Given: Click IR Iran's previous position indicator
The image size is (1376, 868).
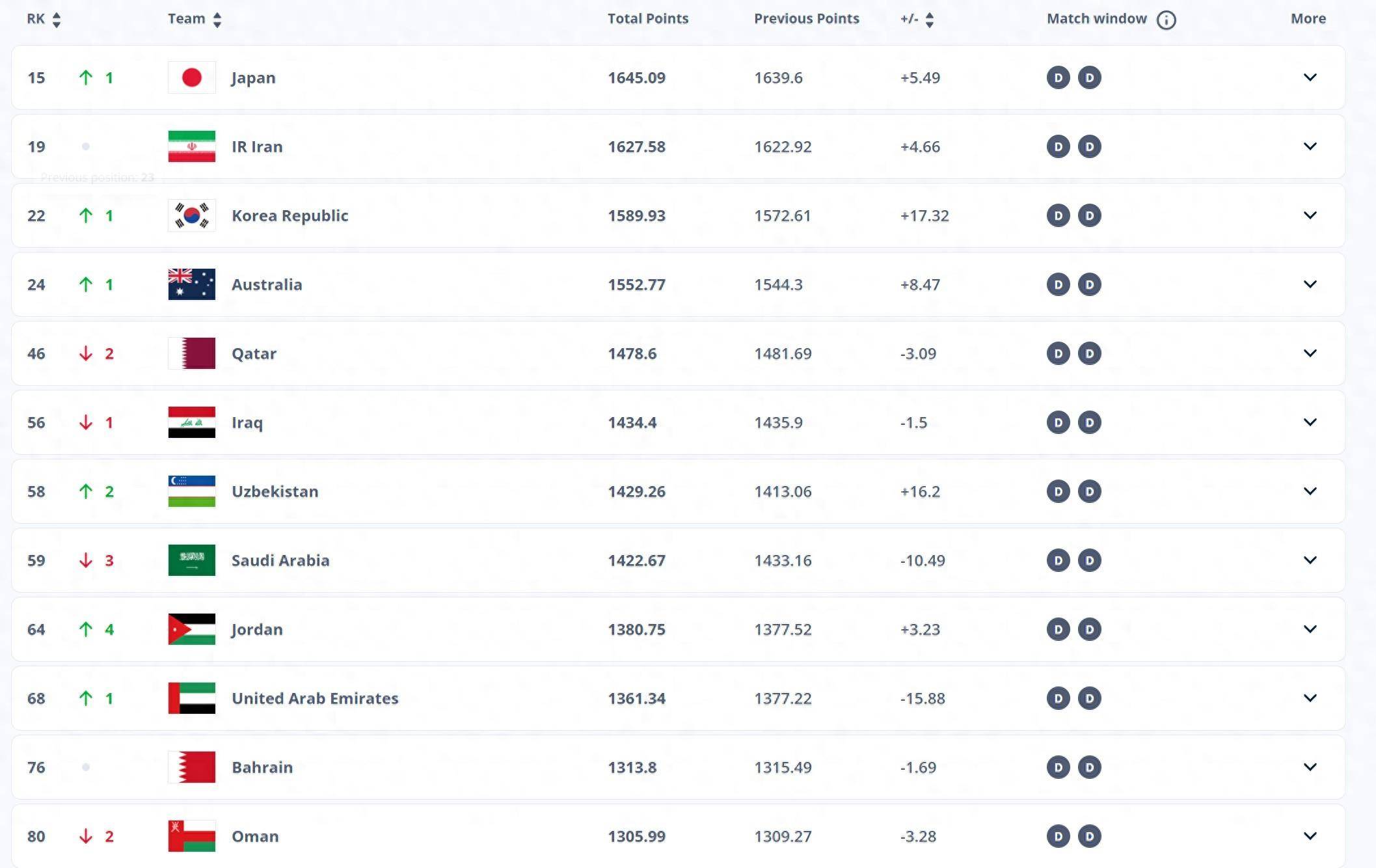Looking at the screenshot, I should pos(86,146).
